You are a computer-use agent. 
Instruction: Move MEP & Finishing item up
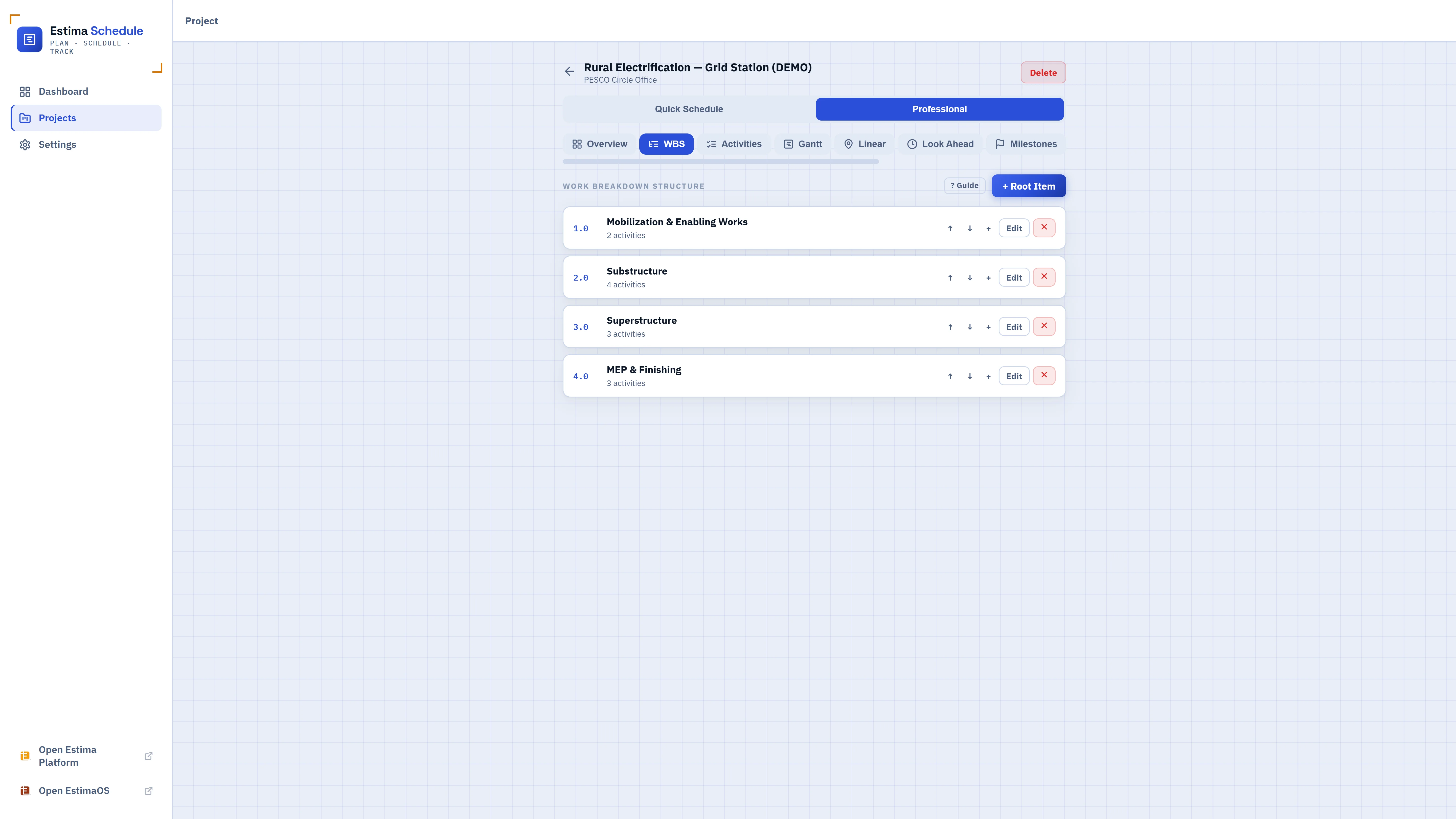click(950, 376)
